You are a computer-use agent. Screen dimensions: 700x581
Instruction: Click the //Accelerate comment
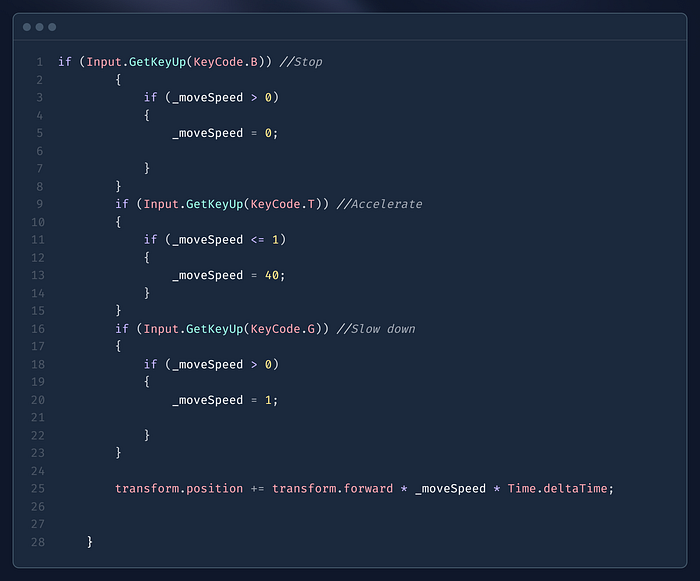pos(379,204)
